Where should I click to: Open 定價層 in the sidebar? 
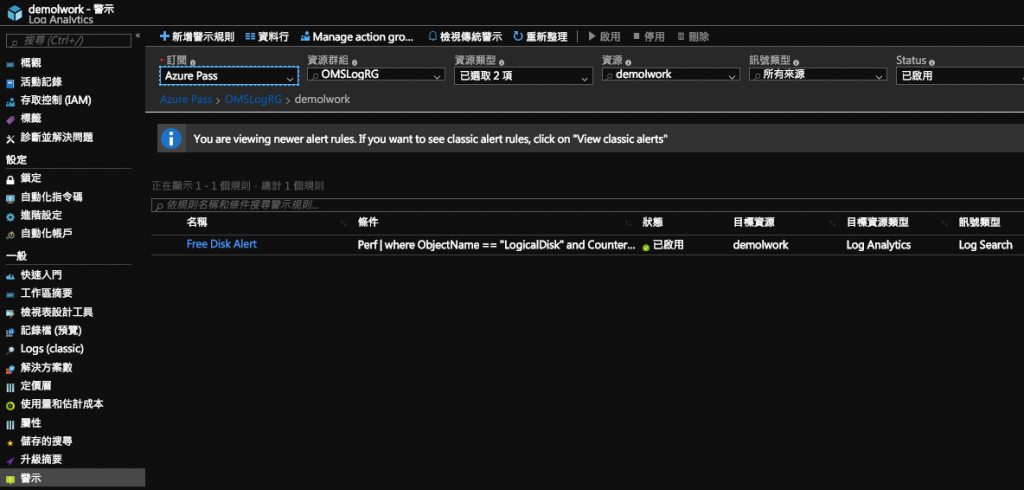[x=36, y=386]
